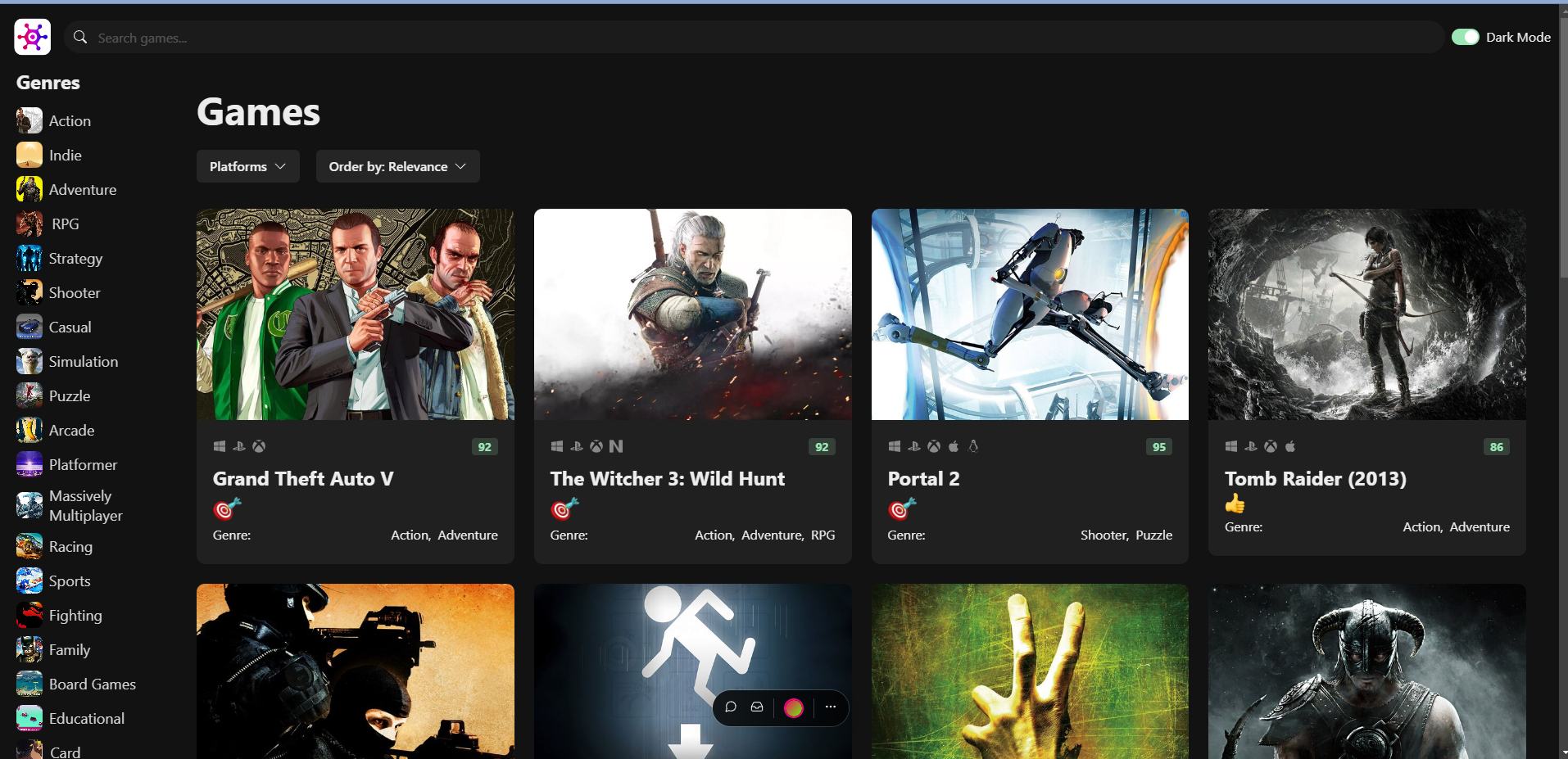The height and width of the screenshot is (759, 1568).
Task: Click the Nintendo platform icon on The Witcher 3
Action: 616,446
